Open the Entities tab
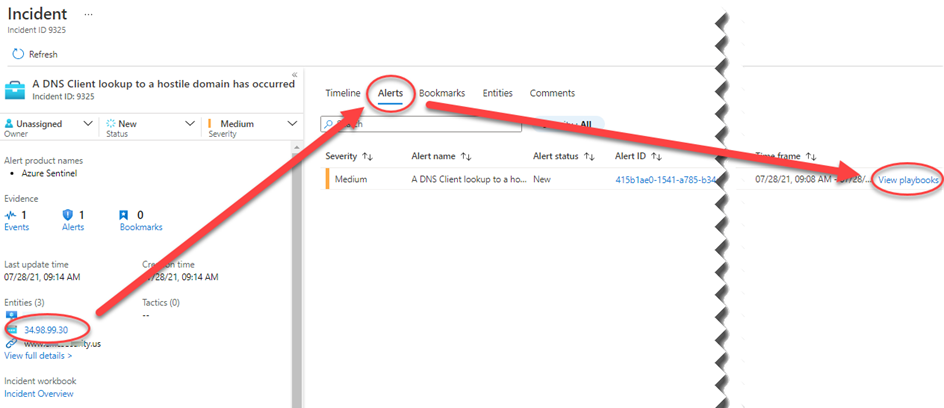 (497, 93)
